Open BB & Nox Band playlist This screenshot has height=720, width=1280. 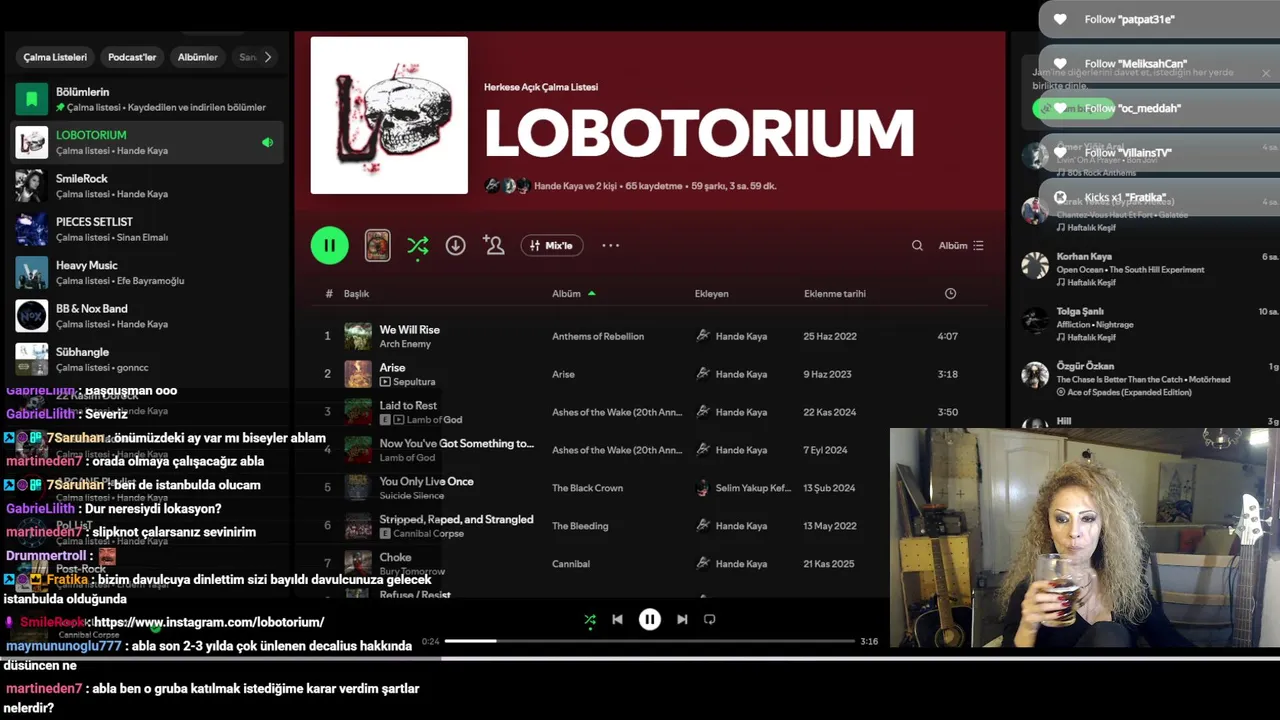point(147,316)
